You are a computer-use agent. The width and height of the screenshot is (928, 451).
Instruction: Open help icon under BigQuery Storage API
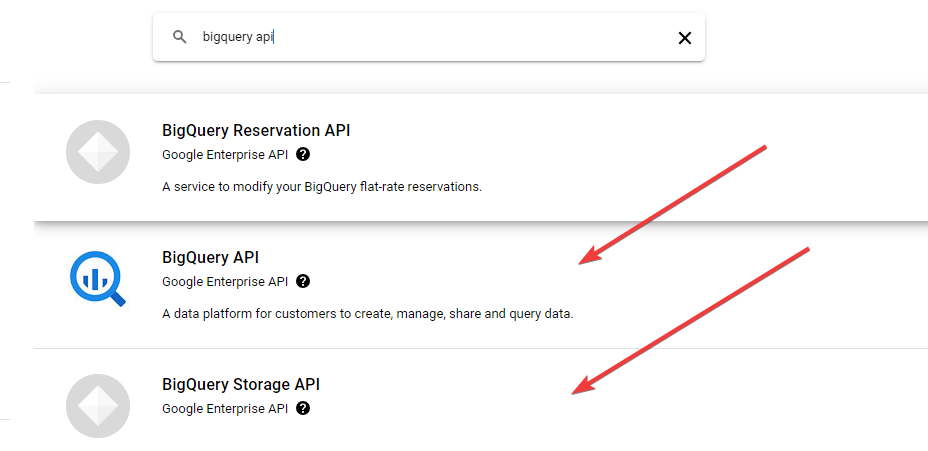(303, 408)
